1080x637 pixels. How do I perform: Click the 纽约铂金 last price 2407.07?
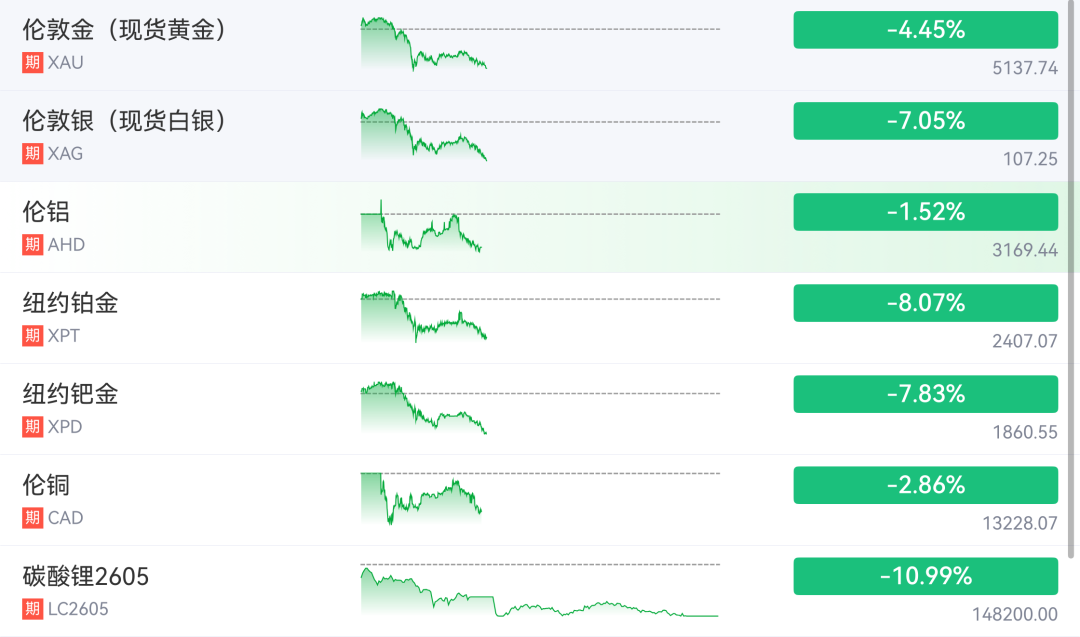tap(1024, 341)
